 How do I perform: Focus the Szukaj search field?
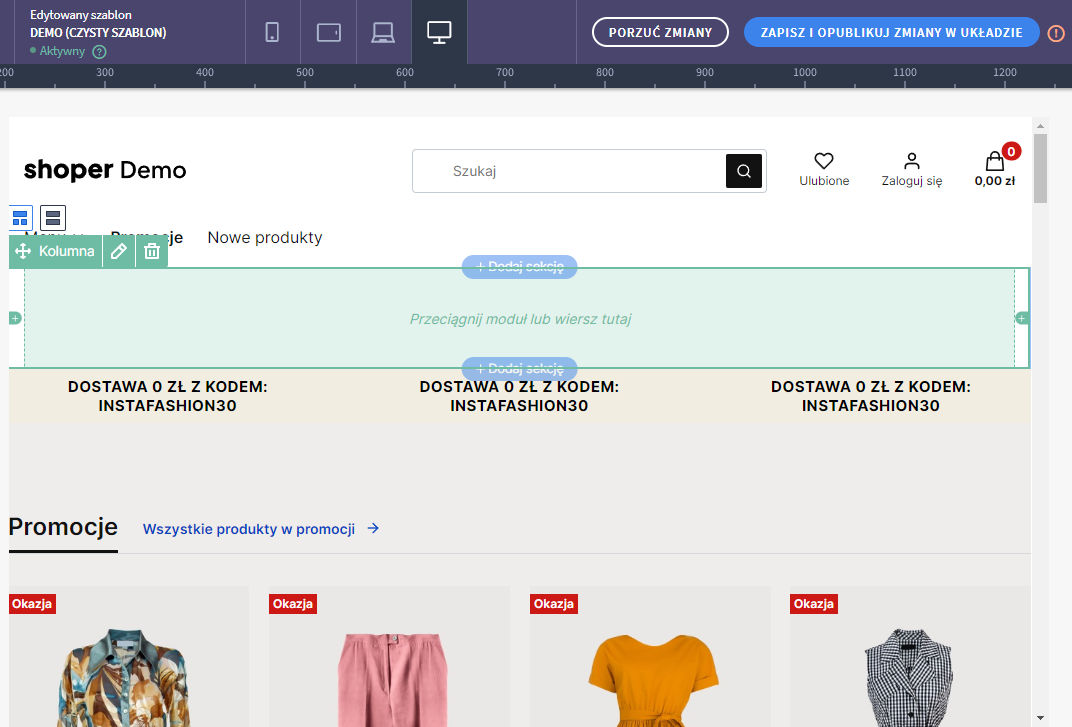point(569,171)
